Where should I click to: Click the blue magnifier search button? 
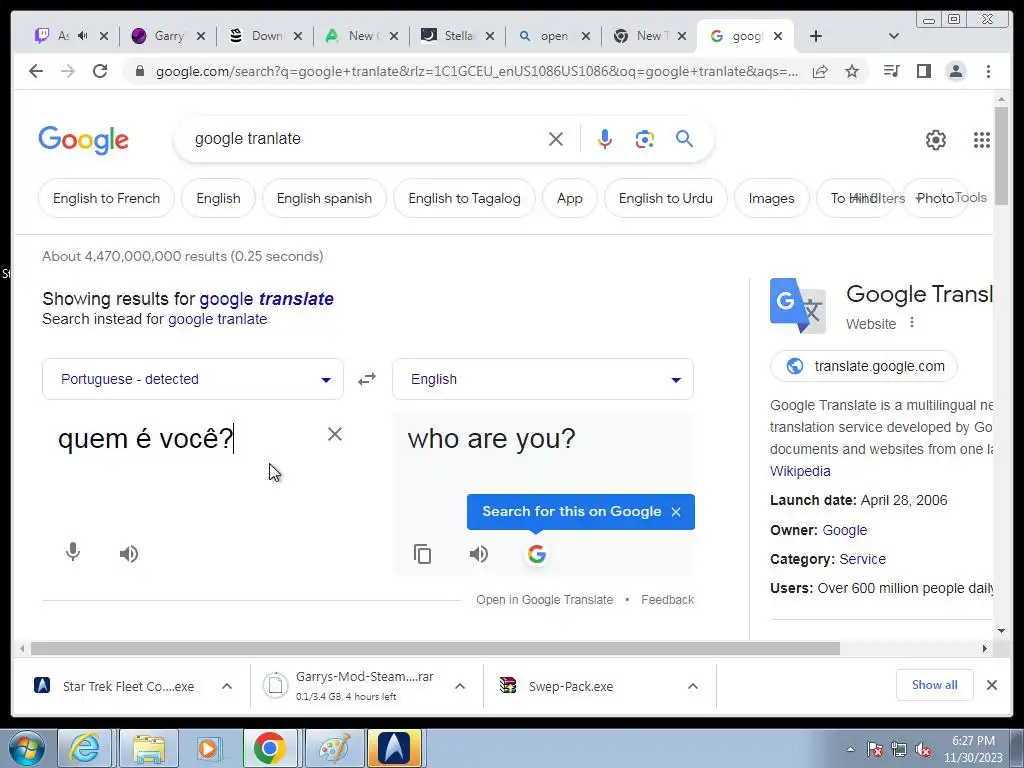684,138
